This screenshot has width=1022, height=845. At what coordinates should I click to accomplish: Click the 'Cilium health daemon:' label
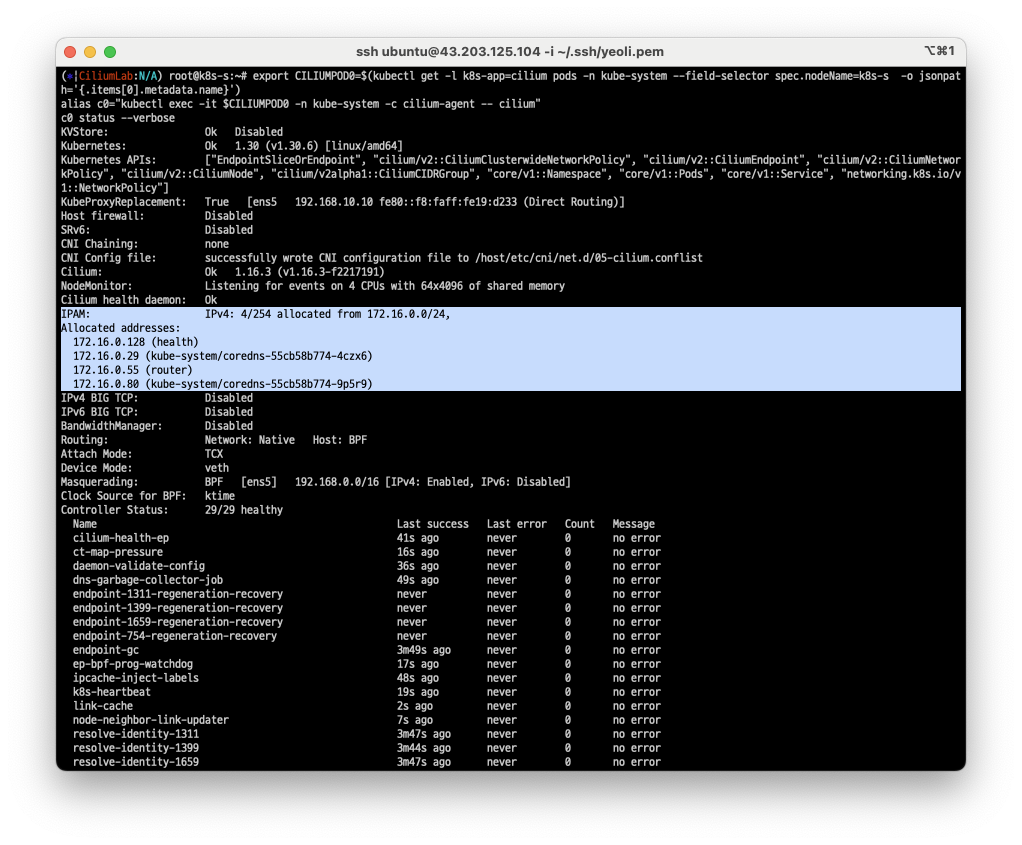tap(123, 300)
